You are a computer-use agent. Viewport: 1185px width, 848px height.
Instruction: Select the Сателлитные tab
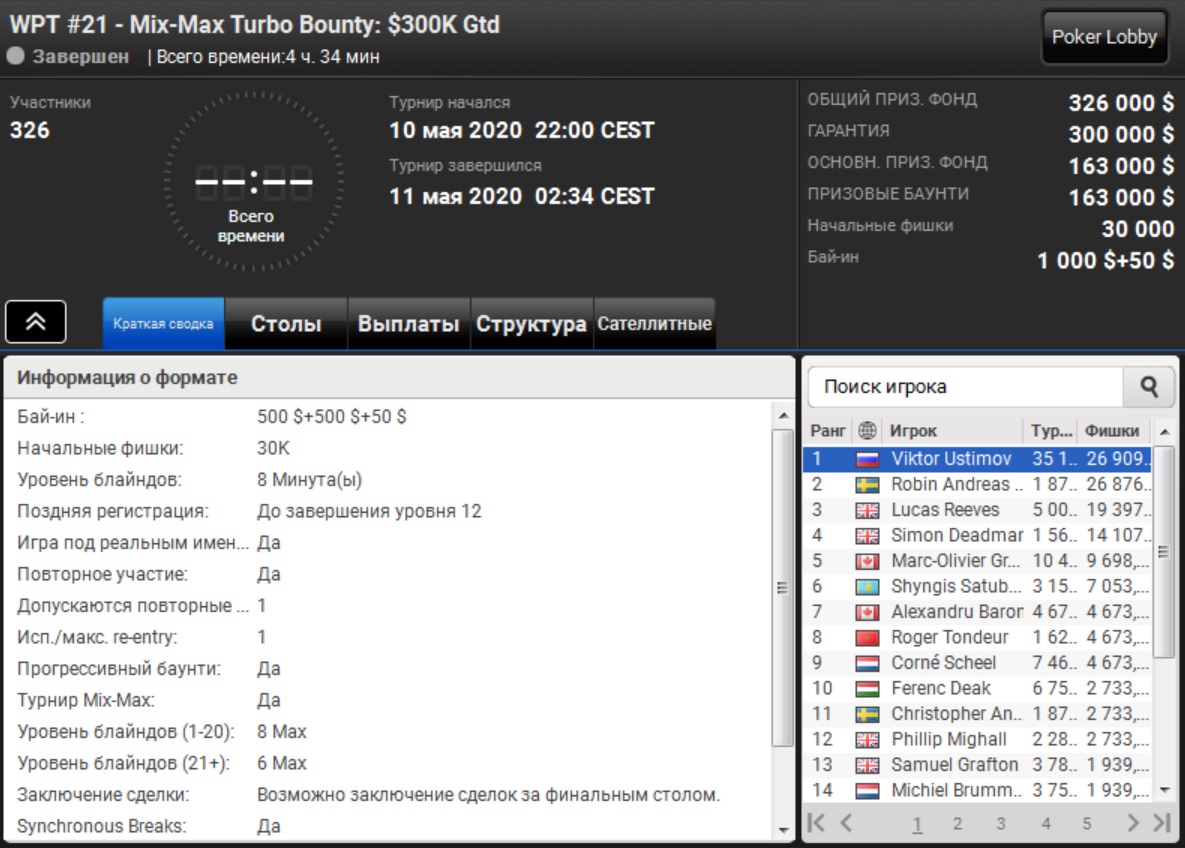tap(654, 324)
